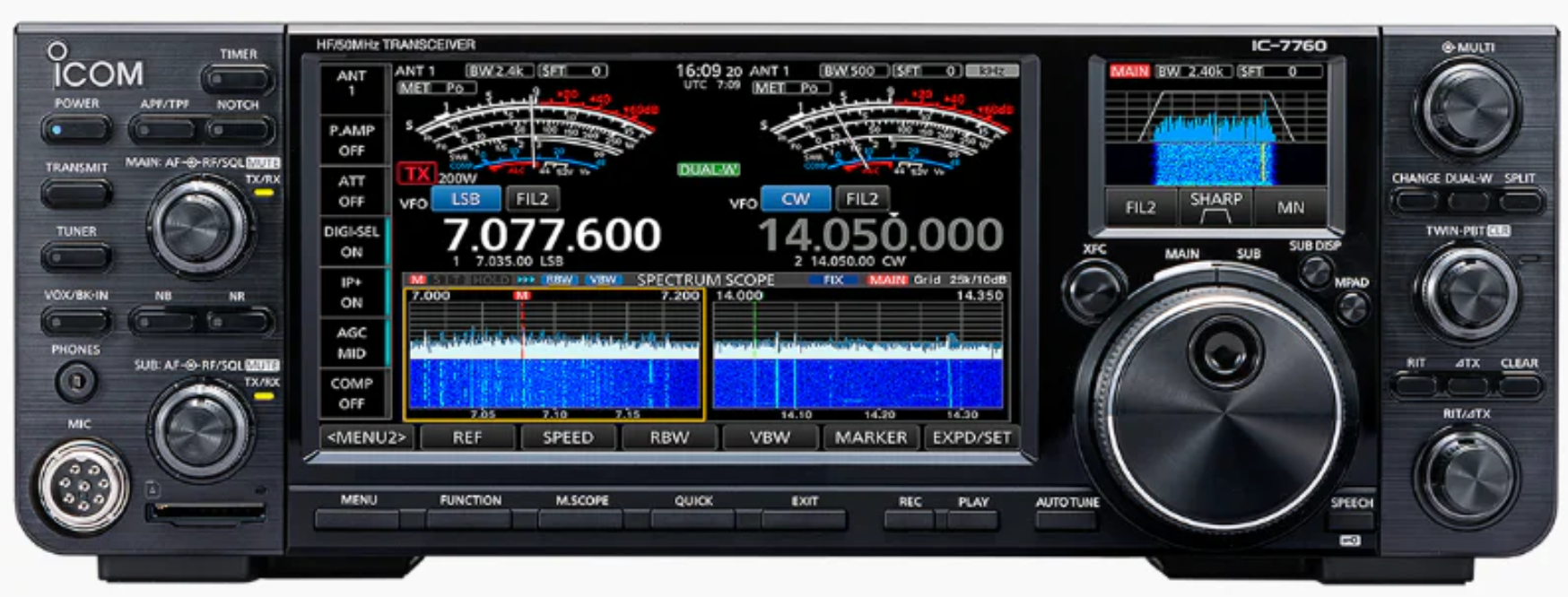Tap the EXPD/SET menu key
The width and height of the screenshot is (1568, 597).
[x=971, y=437]
